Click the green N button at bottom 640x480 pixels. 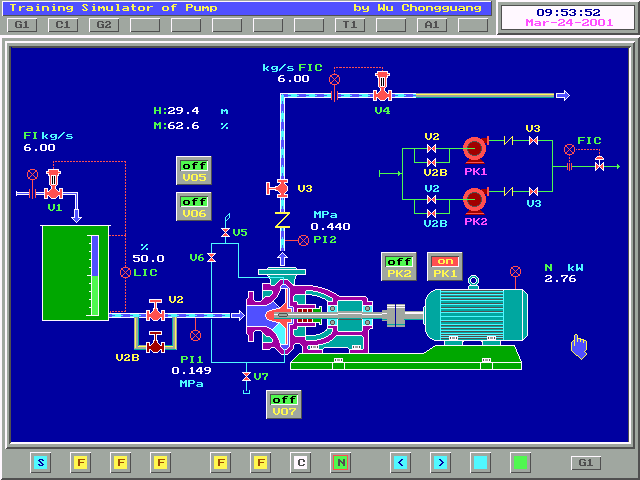pyautogui.click(x=340, y=462)
